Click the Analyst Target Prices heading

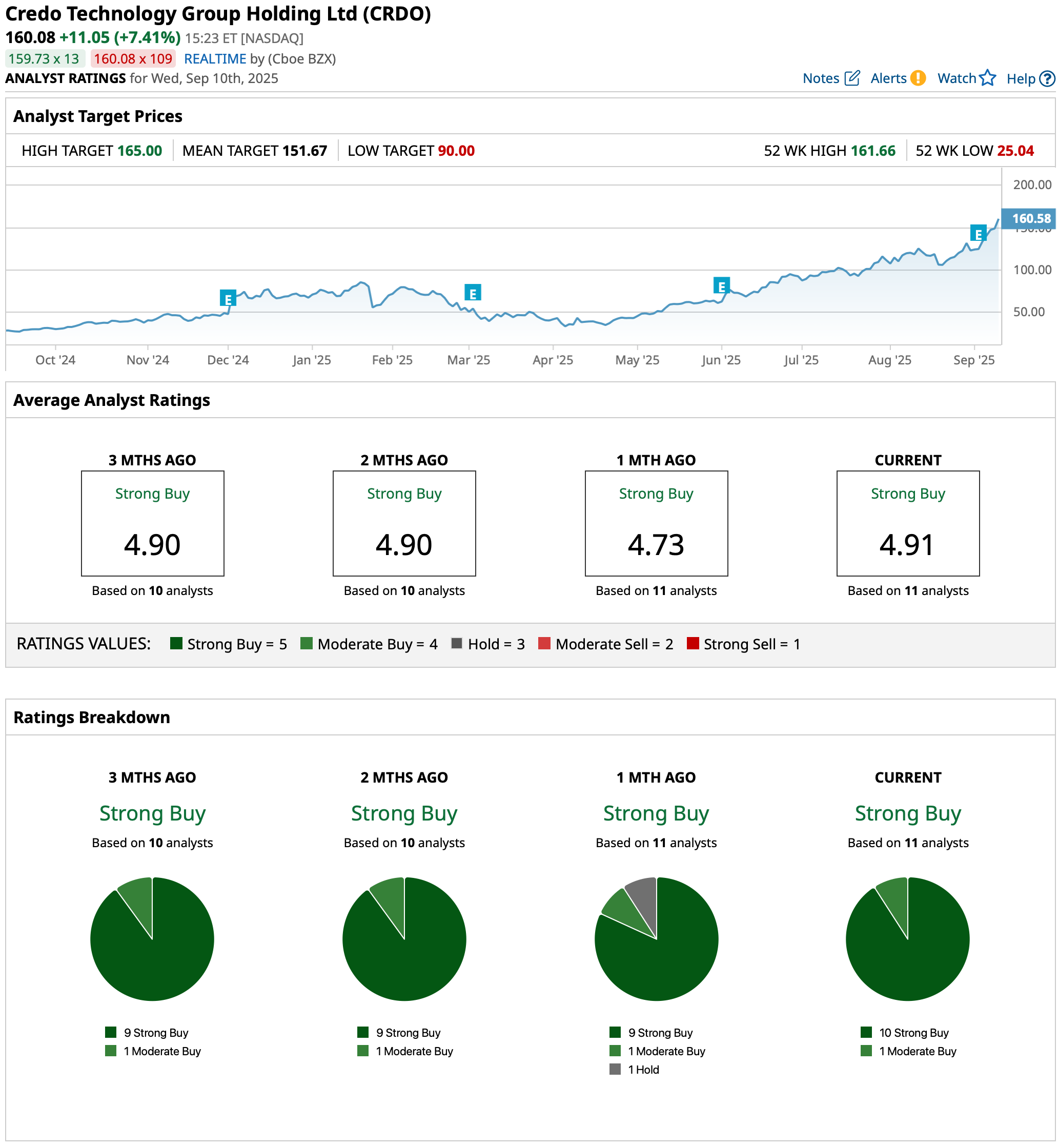98,116
